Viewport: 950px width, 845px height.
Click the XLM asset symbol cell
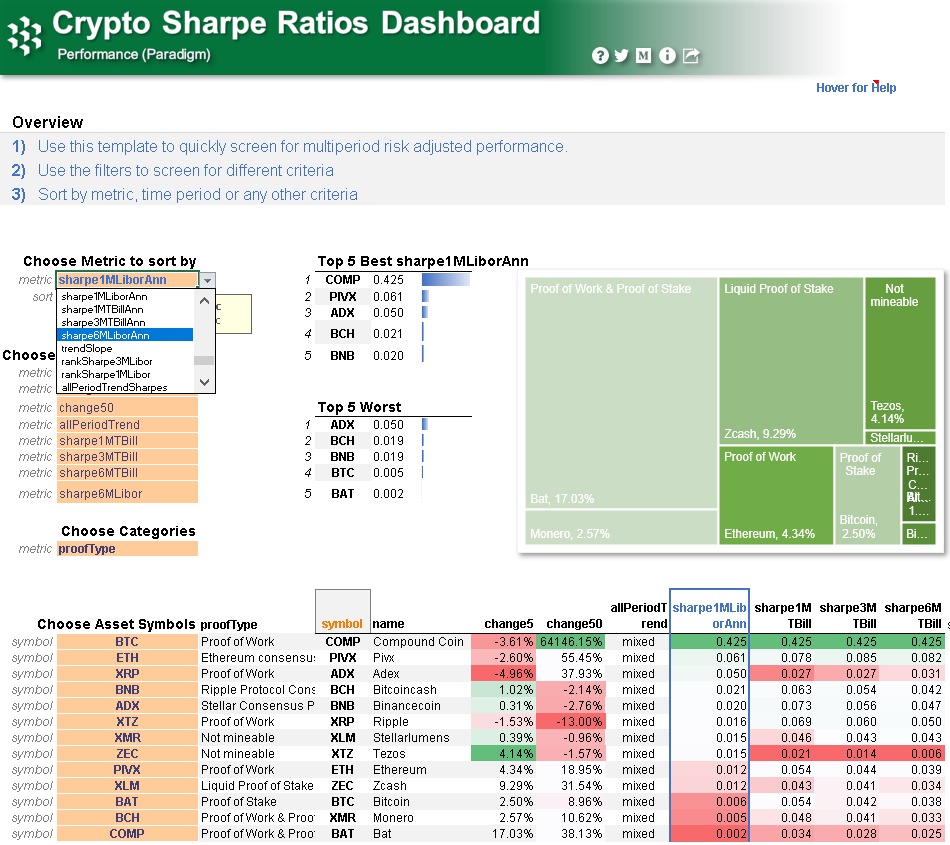[x=127, y=786]
